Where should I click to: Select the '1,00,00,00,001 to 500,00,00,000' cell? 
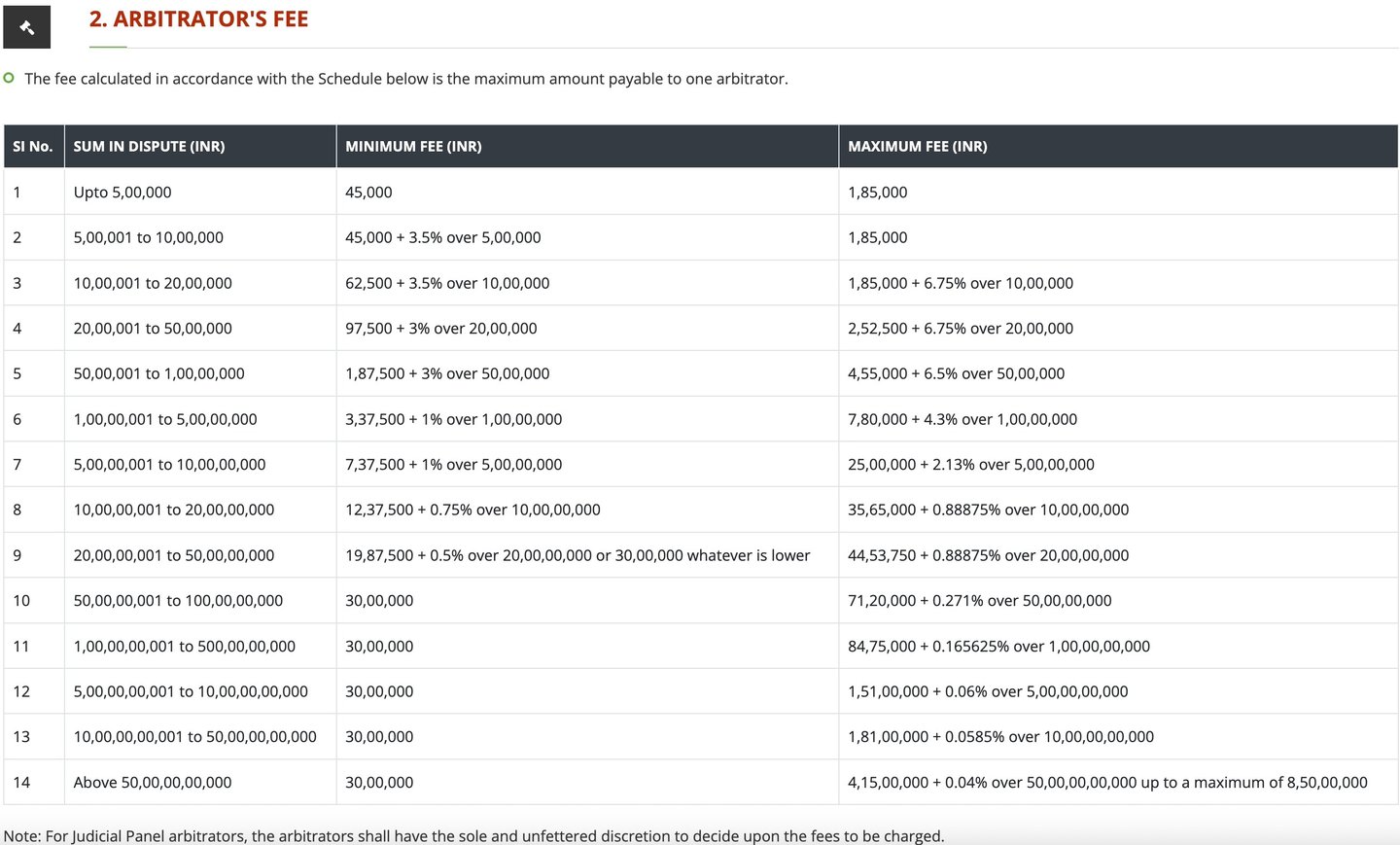click(200, 646)
